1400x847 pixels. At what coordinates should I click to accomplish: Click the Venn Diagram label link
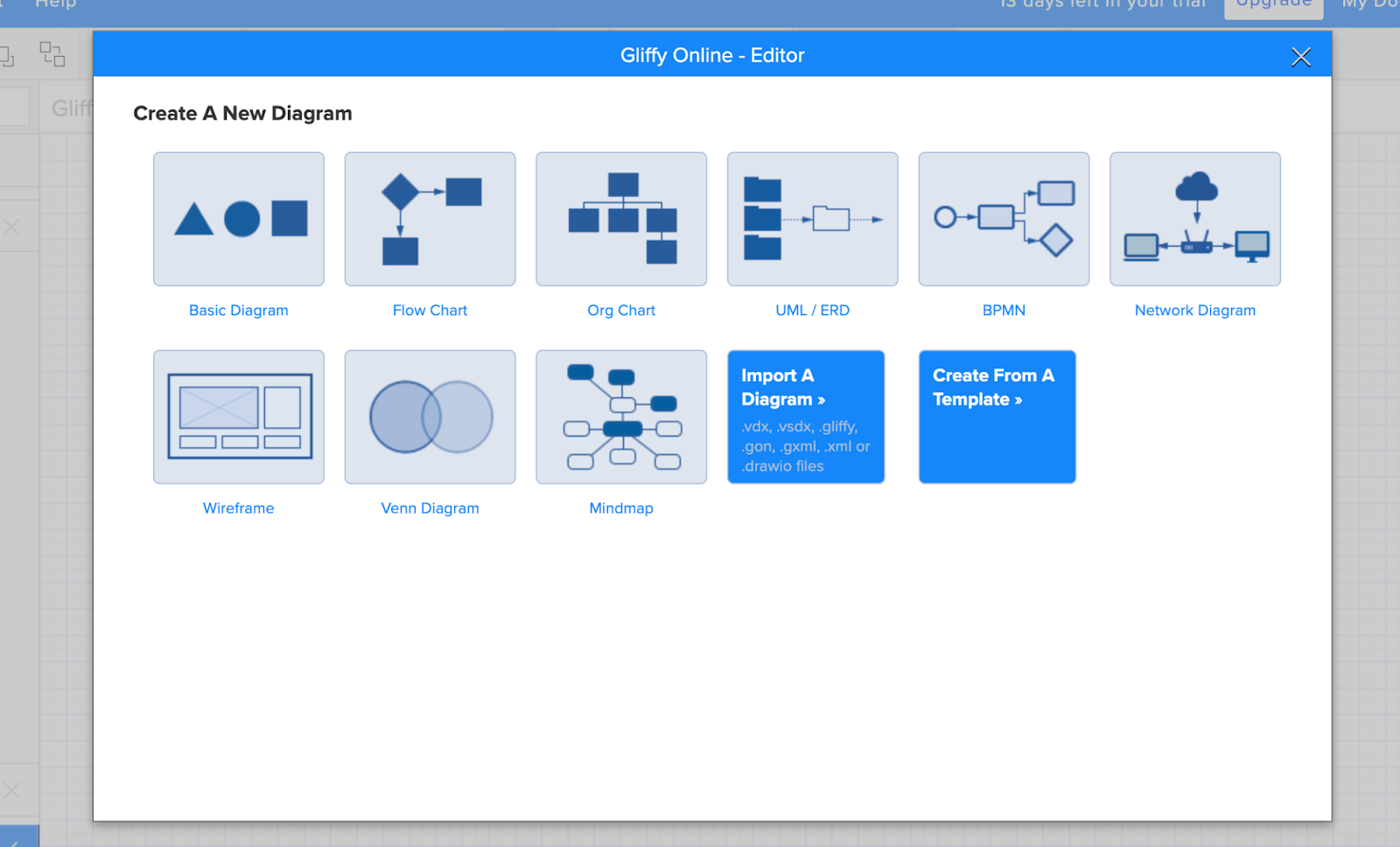(x=430, y=508)
